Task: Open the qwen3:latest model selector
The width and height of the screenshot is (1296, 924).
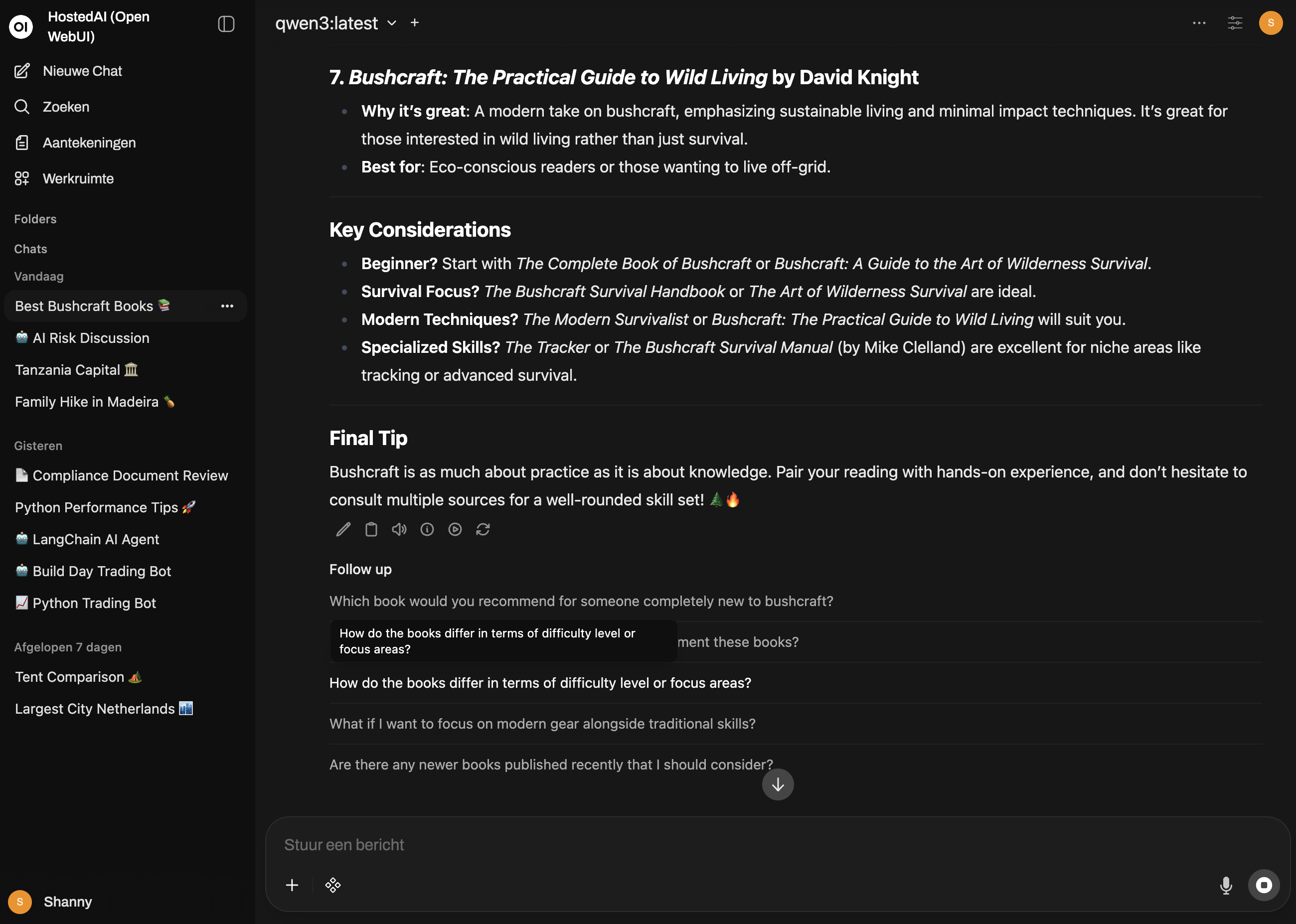Action: coord(334,23)
